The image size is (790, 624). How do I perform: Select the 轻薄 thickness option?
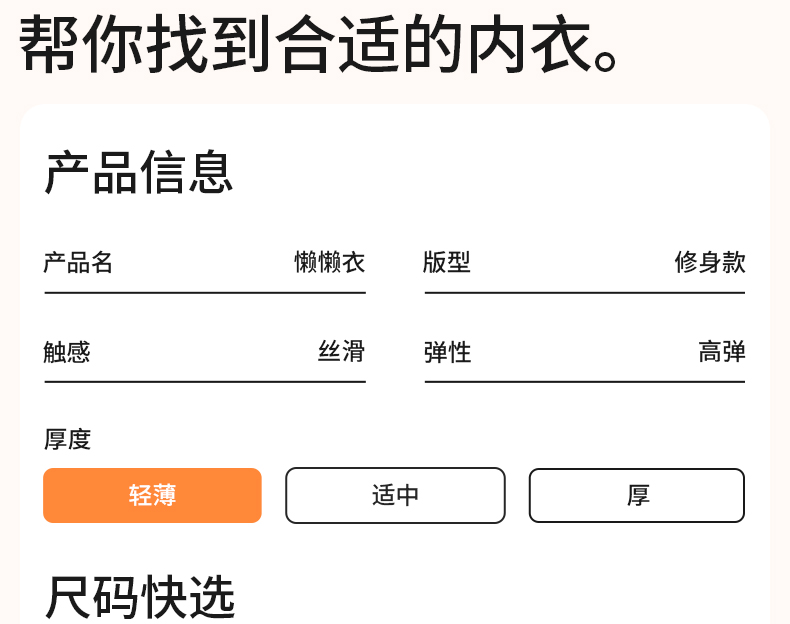152,495
